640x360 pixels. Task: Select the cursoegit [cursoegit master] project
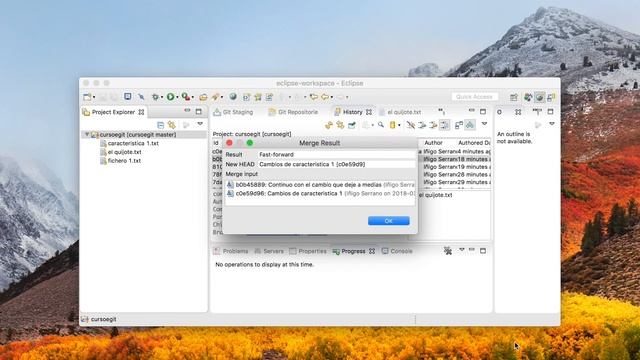138,134
